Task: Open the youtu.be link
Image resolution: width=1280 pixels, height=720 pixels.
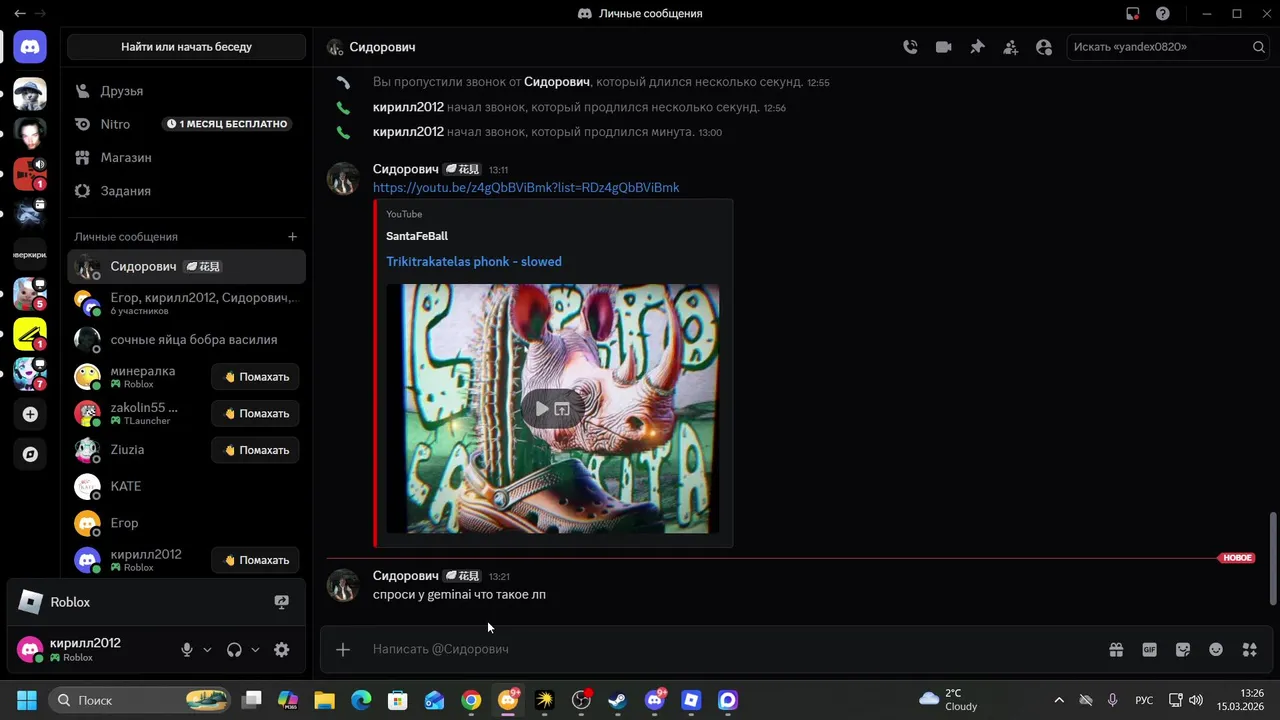Action: (x=526, y=188)
